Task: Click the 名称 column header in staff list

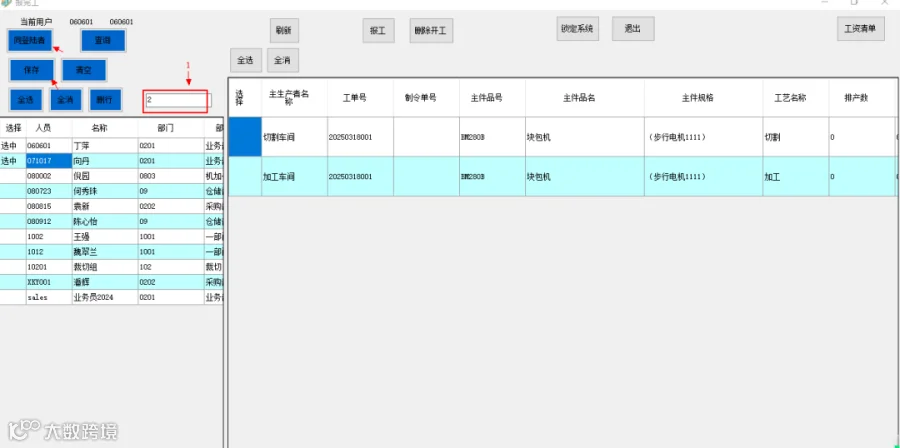Action: click(x=105, y=128)
